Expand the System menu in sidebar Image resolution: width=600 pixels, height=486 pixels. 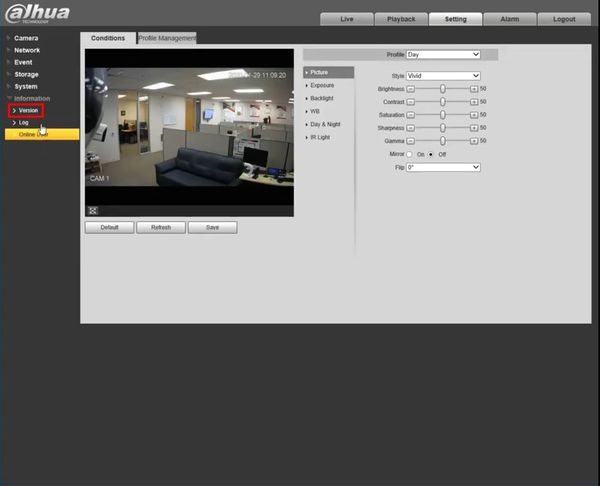click(26, 86)
